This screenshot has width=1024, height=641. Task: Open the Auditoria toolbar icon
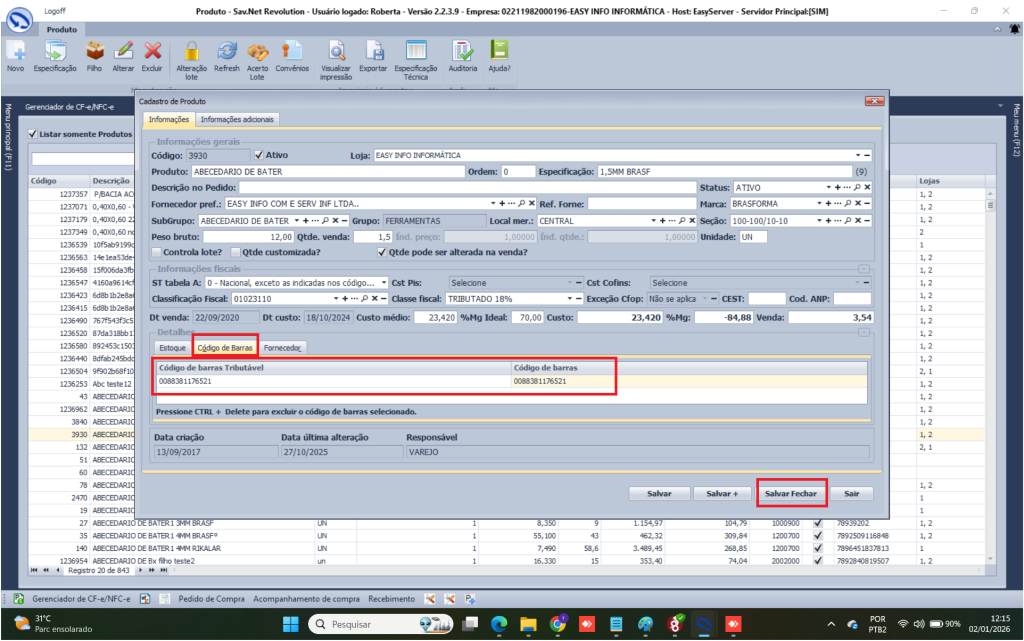pos(463,52)
